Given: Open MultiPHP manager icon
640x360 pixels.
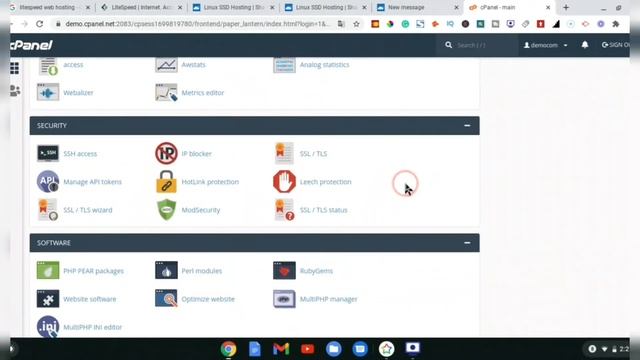Looking at the screenshot, I should [284, 299].
